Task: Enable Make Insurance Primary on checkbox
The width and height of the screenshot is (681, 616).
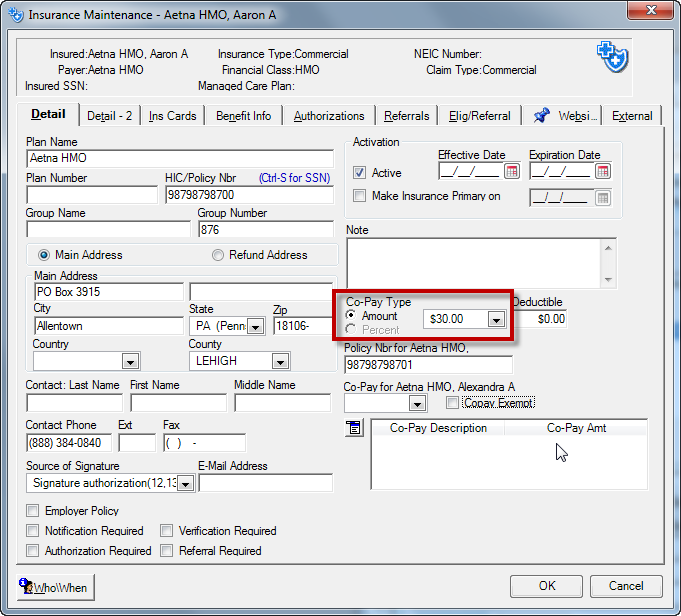Action: (359, 195)
